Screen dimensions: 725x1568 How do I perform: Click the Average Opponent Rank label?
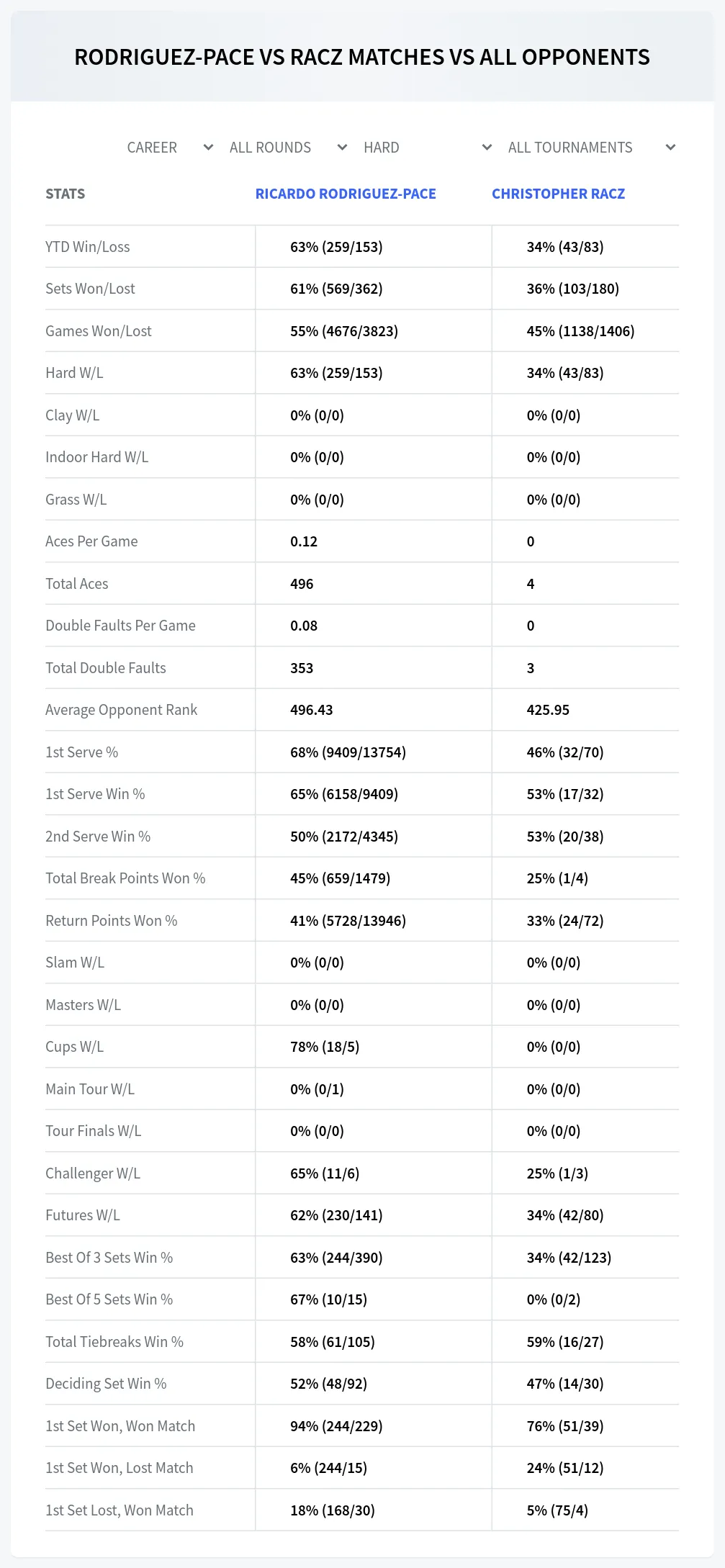[121, 710]
